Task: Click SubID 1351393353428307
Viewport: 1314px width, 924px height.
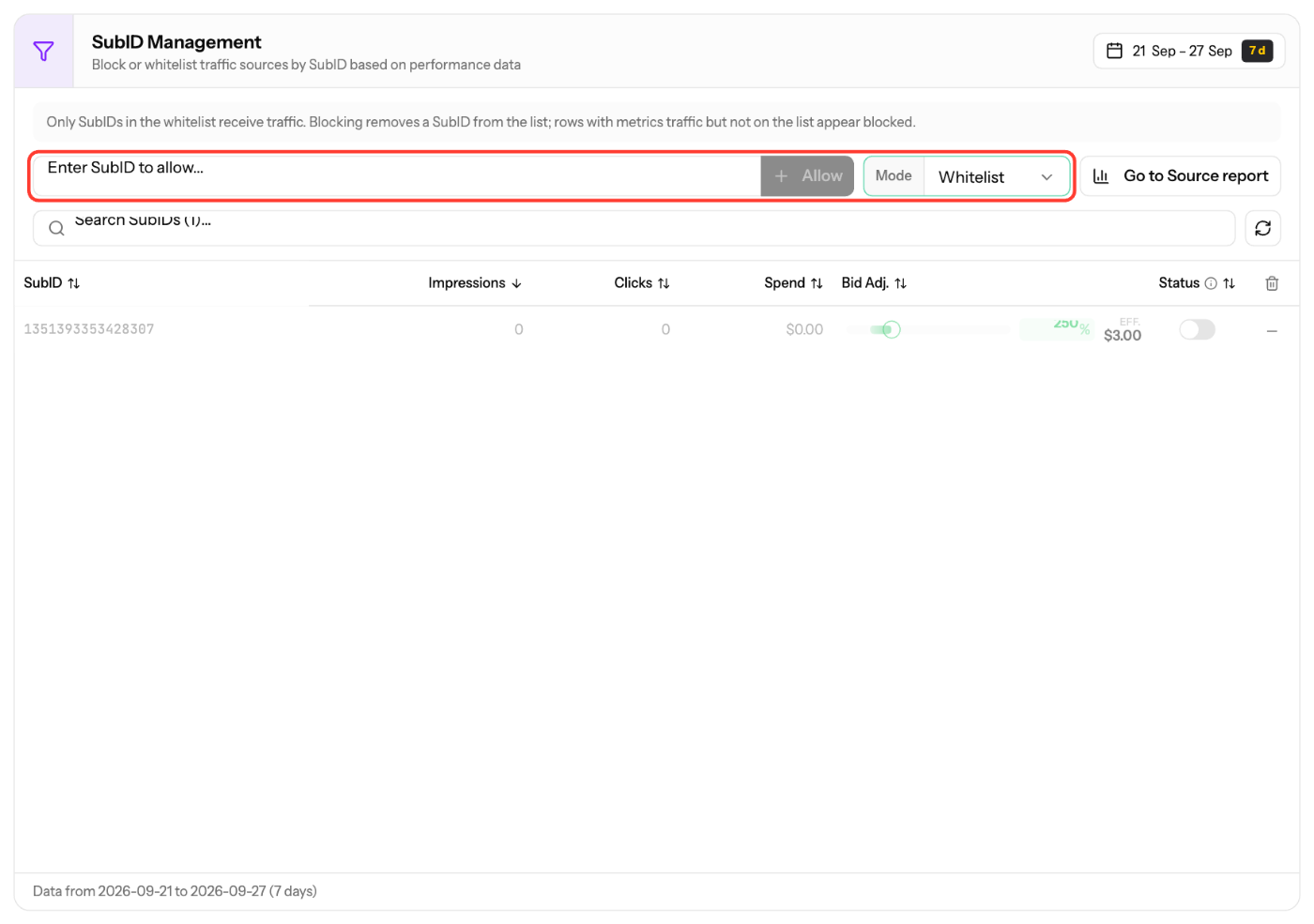Action: [x=89, y=329]
